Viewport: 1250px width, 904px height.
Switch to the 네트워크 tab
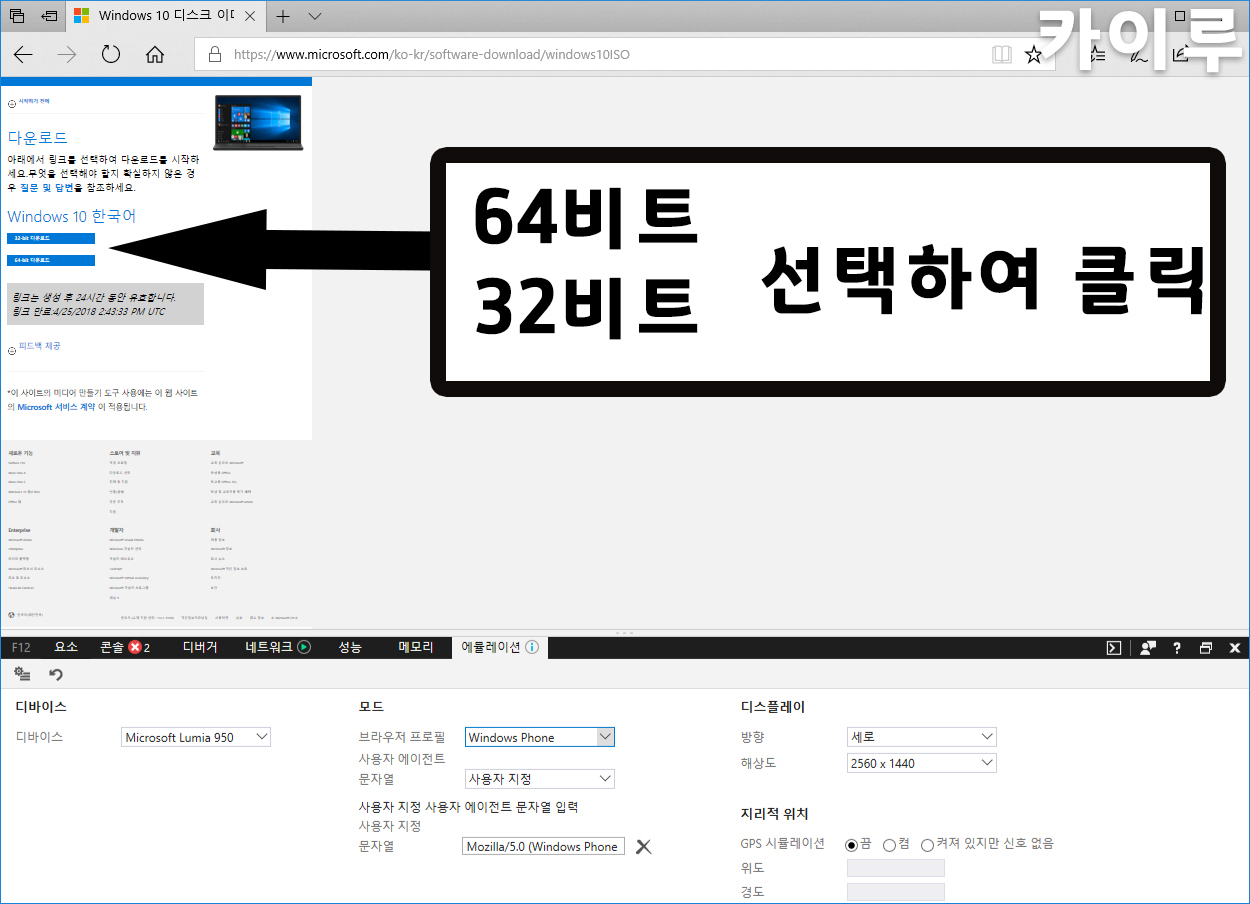pyautogui.click(x=277, y=647)
